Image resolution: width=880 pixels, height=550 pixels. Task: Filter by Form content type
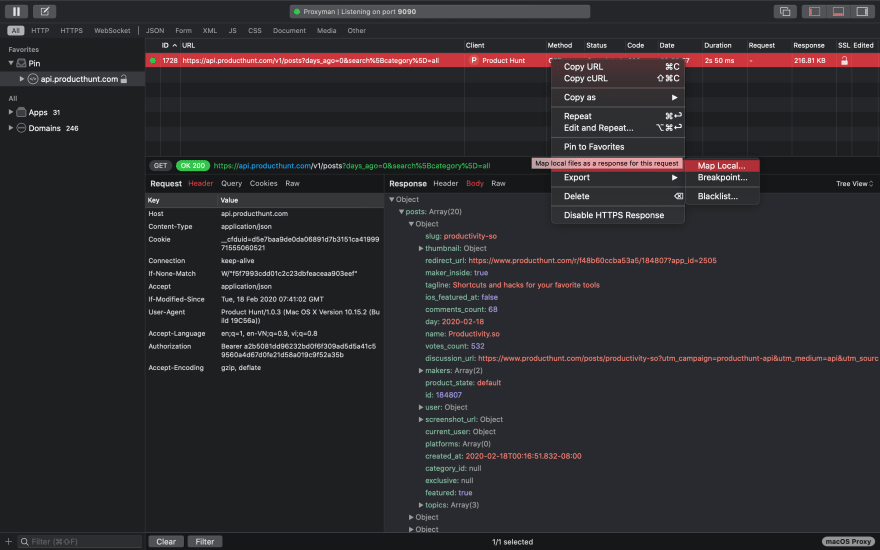(x=183, y=30)
